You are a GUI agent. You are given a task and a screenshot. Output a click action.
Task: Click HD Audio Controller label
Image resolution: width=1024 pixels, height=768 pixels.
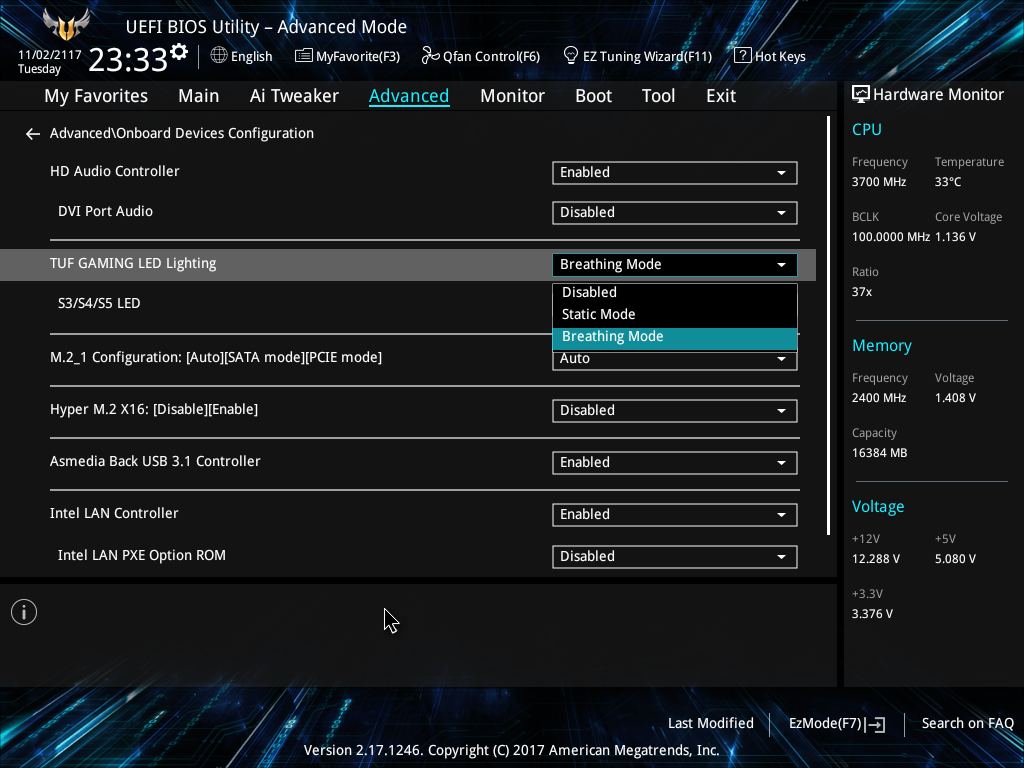click(114, 171)
